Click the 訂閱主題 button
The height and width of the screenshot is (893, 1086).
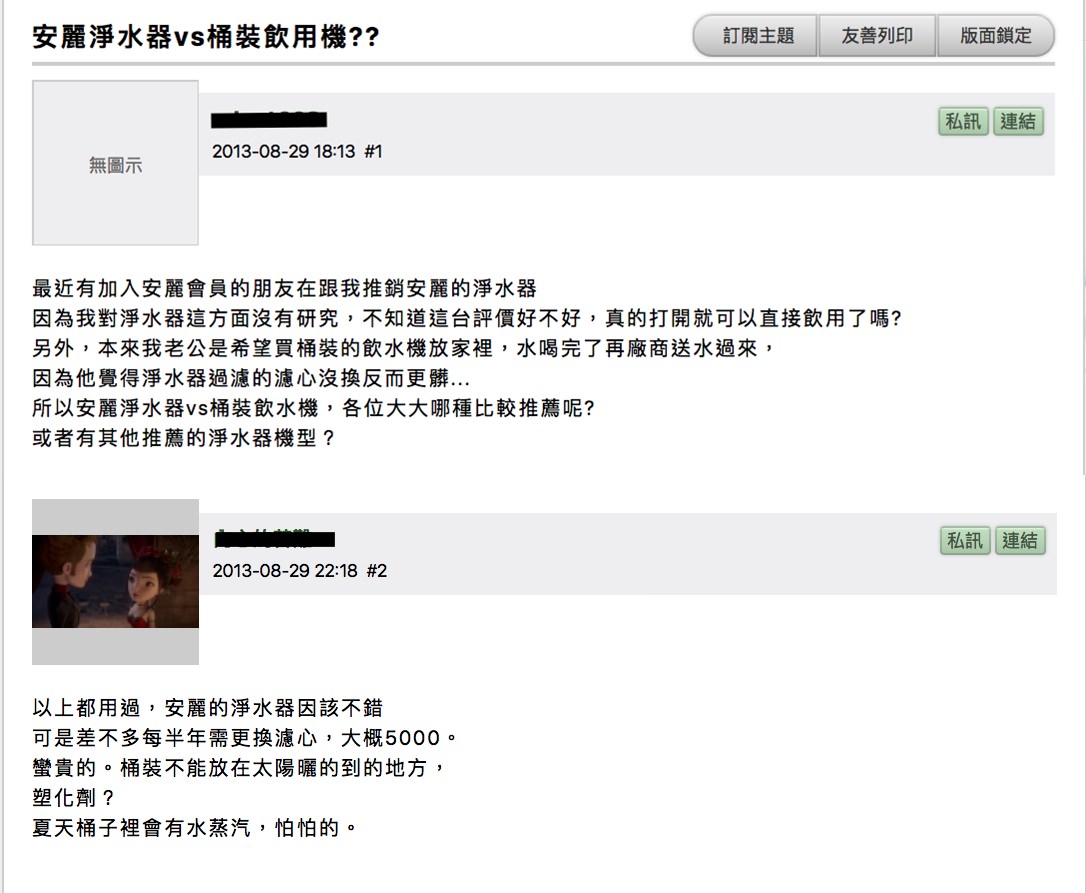pyautogui.click(x=756, y=35)
